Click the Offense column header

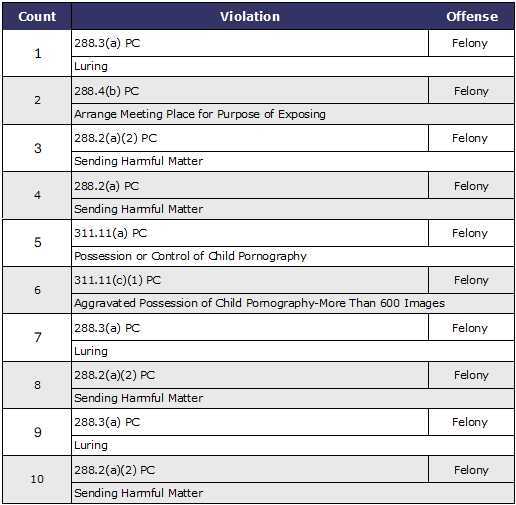(x=472, y=16)
